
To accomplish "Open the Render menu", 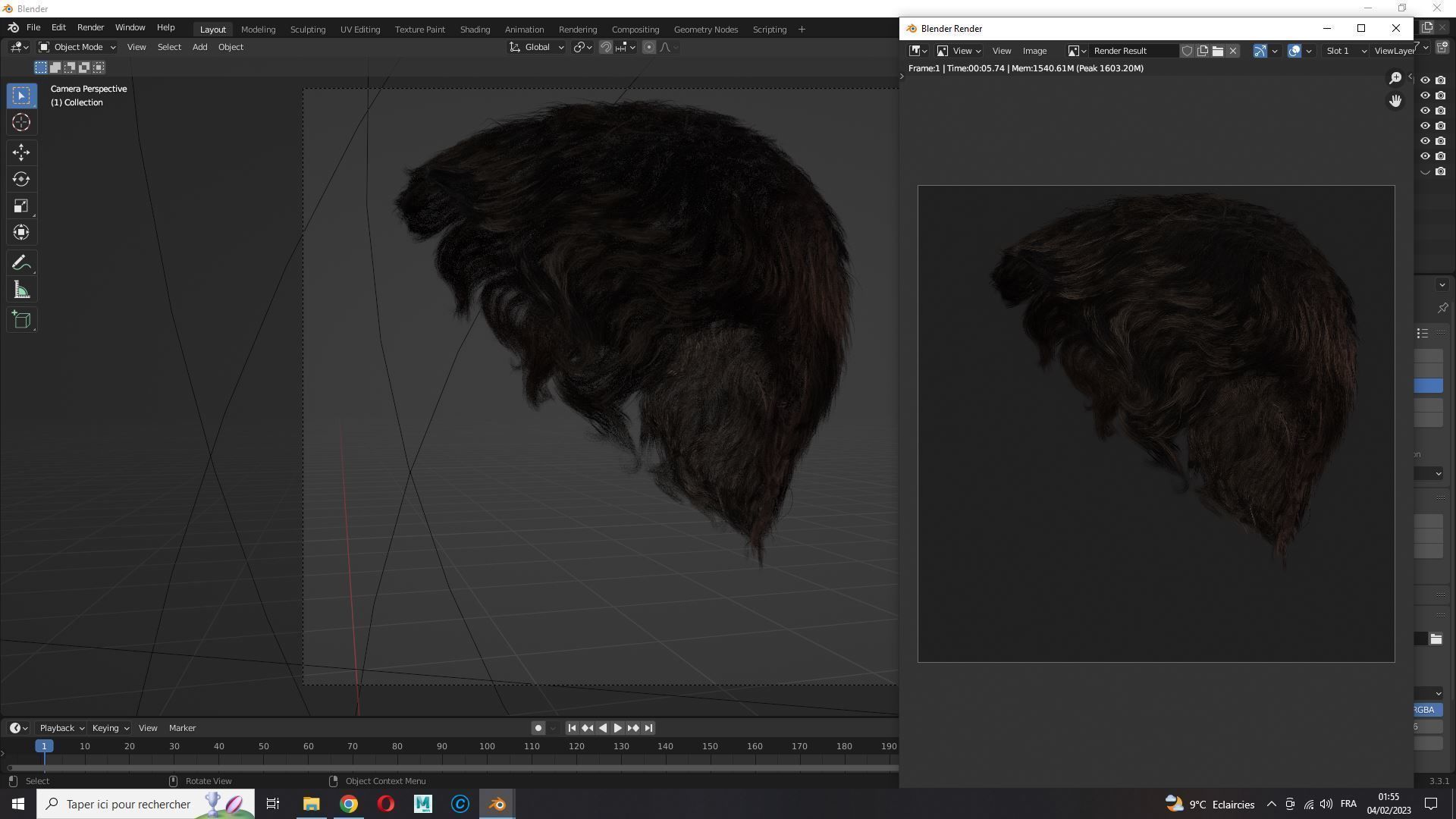I will [x=90, y=27].
